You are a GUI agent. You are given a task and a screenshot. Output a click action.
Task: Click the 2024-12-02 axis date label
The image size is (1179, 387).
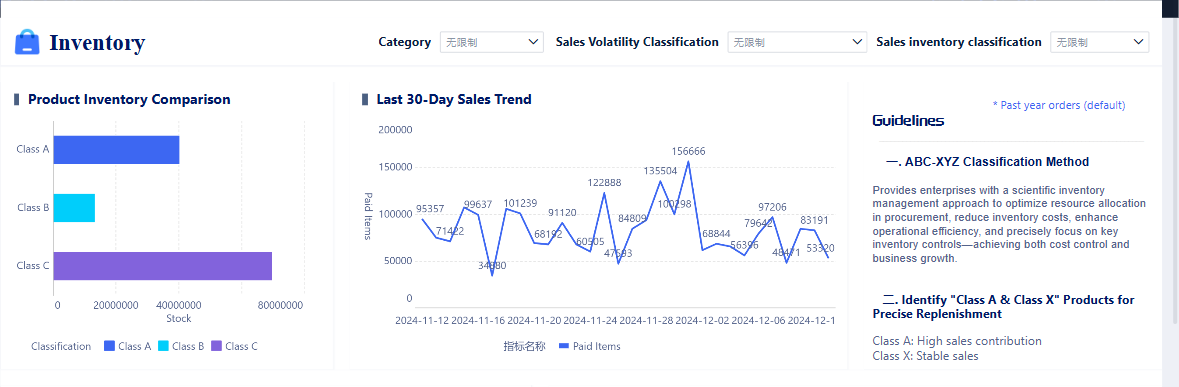pyautogui.click(x=702, y=320)
